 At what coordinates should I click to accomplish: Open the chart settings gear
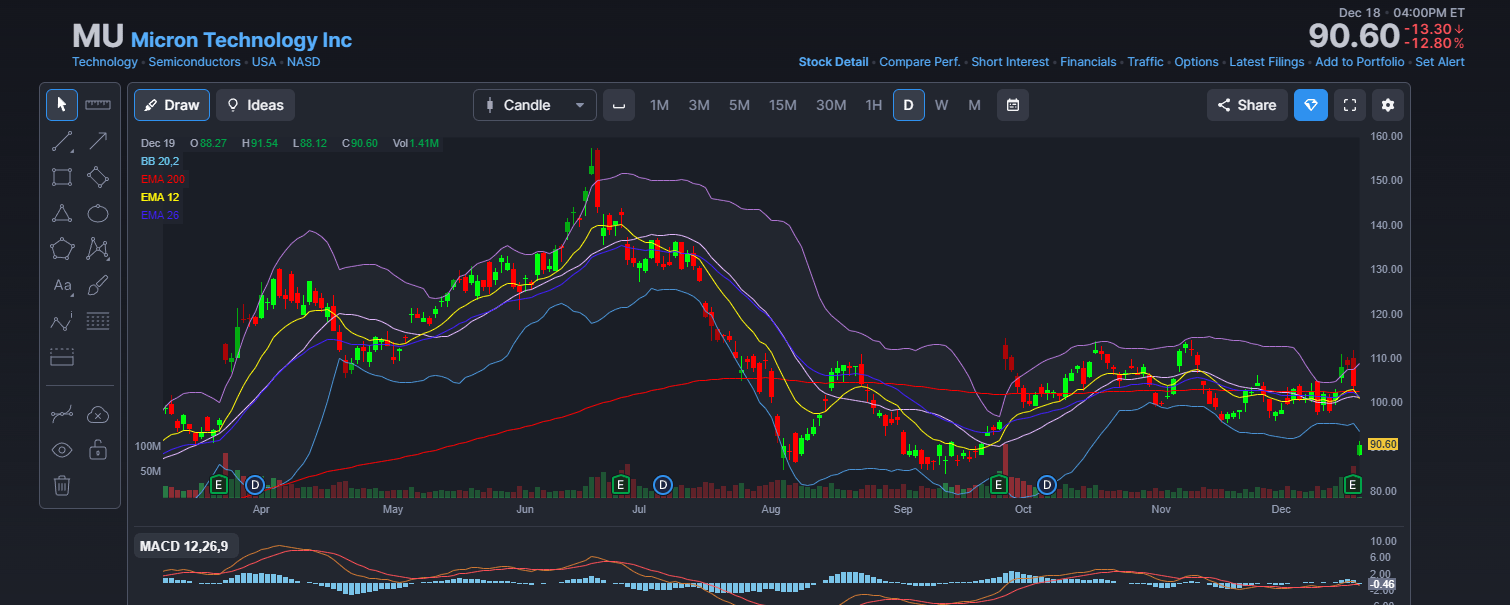point(1388,105)
